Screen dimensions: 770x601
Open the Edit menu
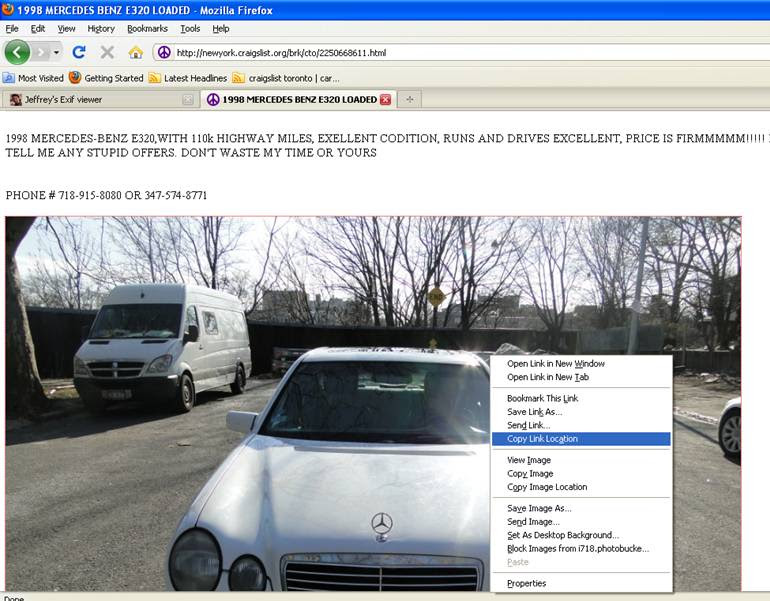pos(38,28)
